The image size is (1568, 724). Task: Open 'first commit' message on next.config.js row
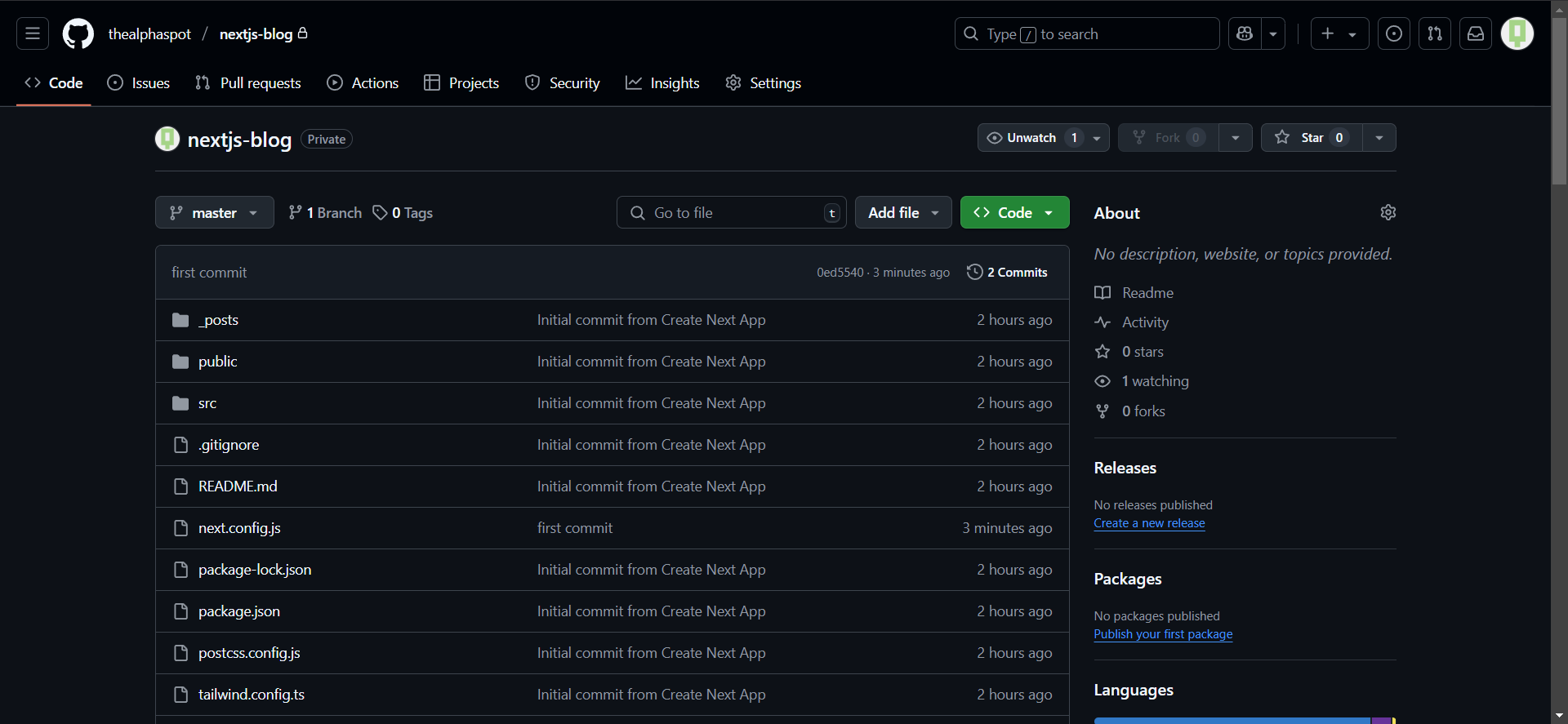[575, 528]
